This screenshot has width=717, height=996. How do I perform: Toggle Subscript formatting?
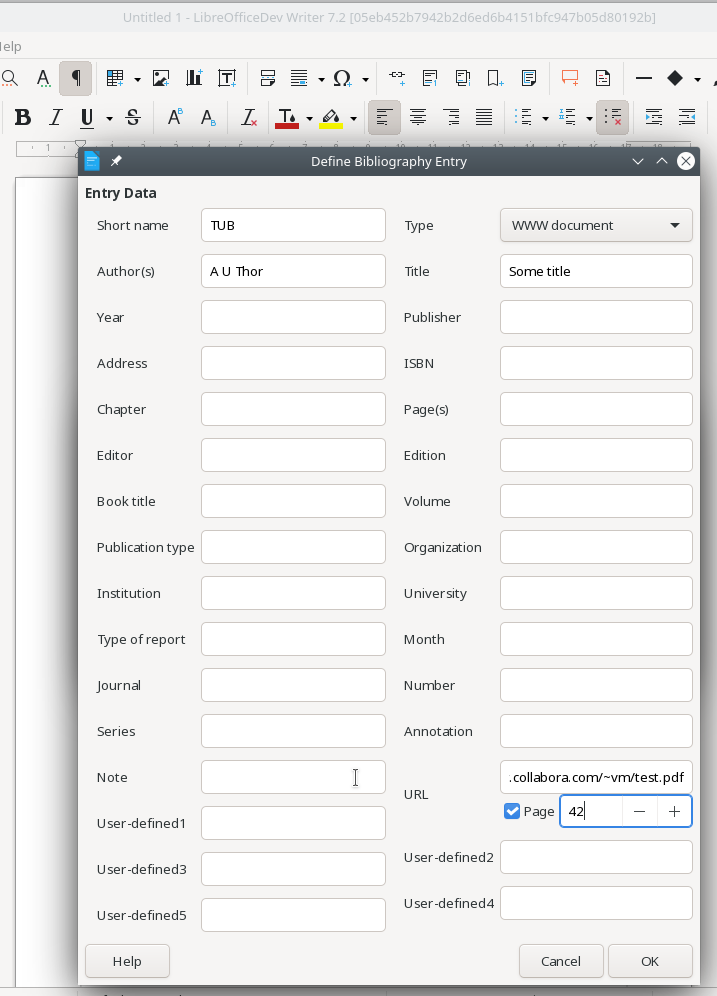(208, 118)
